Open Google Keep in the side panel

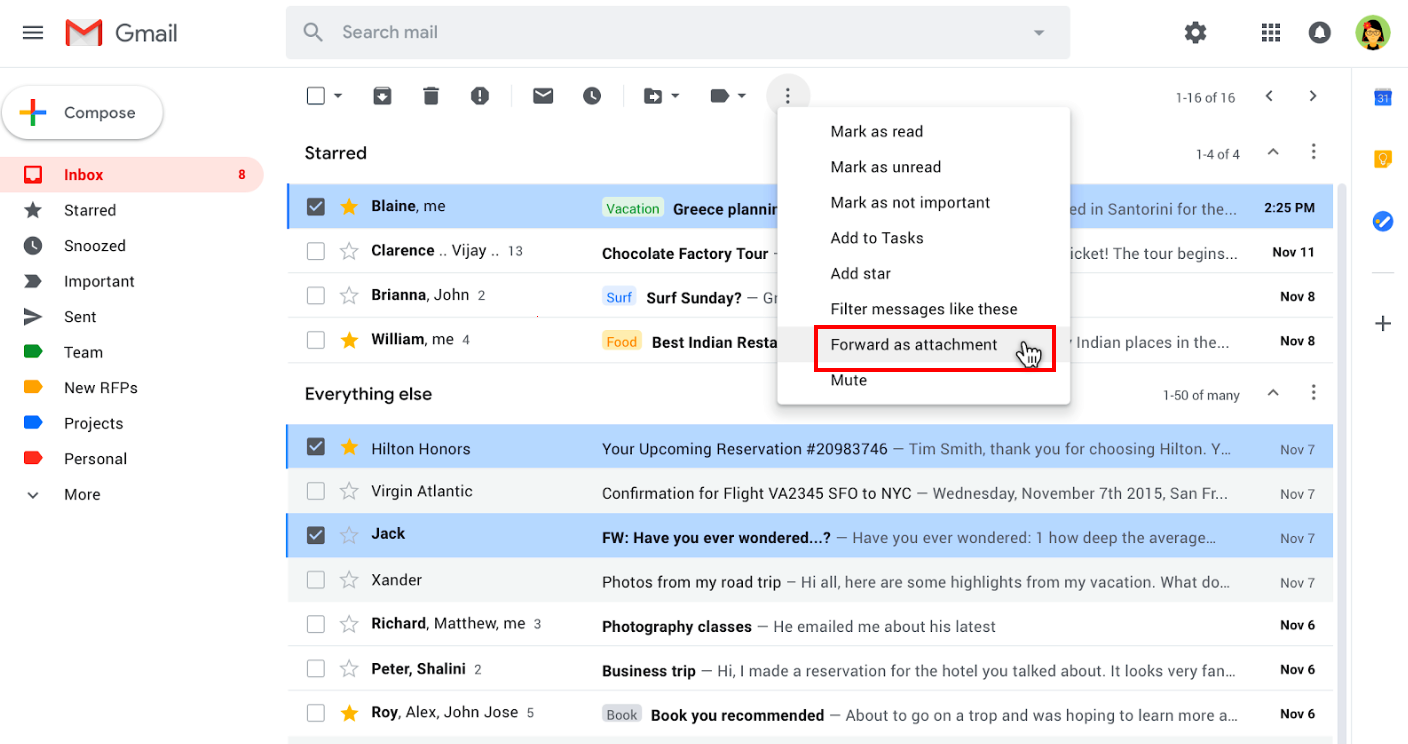1382,158
